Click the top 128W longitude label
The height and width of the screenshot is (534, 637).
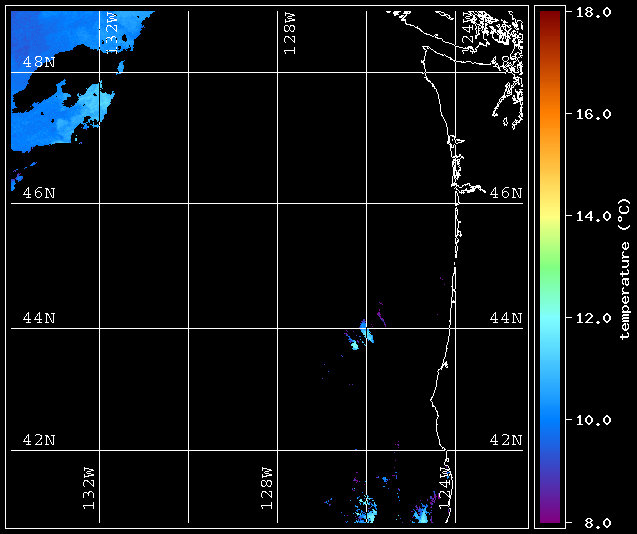[290, 33]
